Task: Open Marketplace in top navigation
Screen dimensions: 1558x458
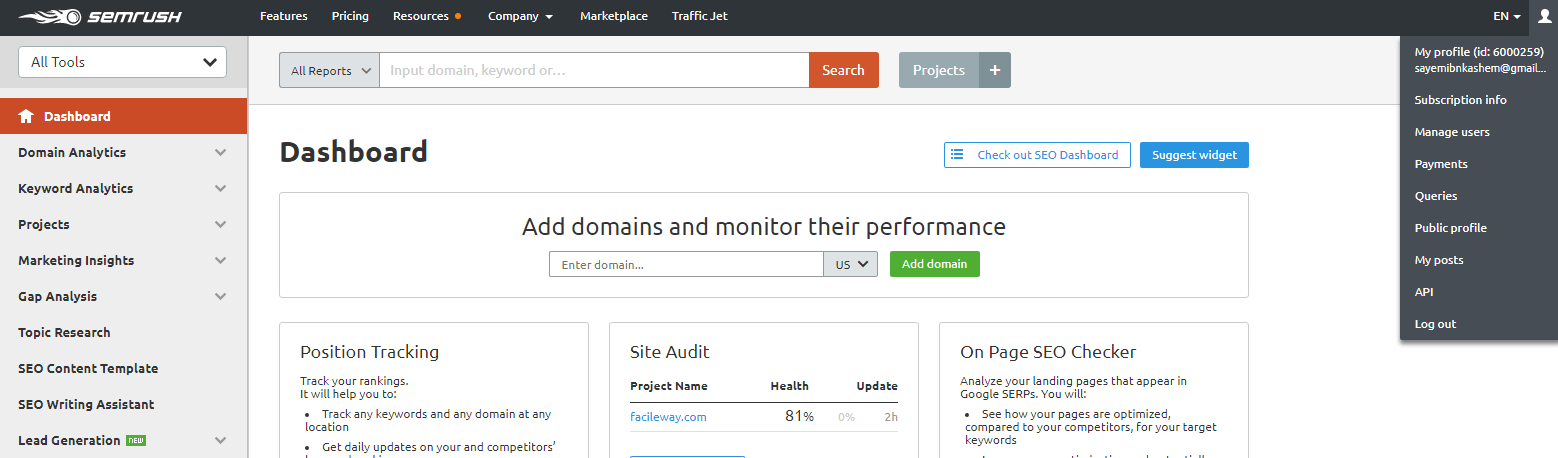Action: [x=614, y=16]
